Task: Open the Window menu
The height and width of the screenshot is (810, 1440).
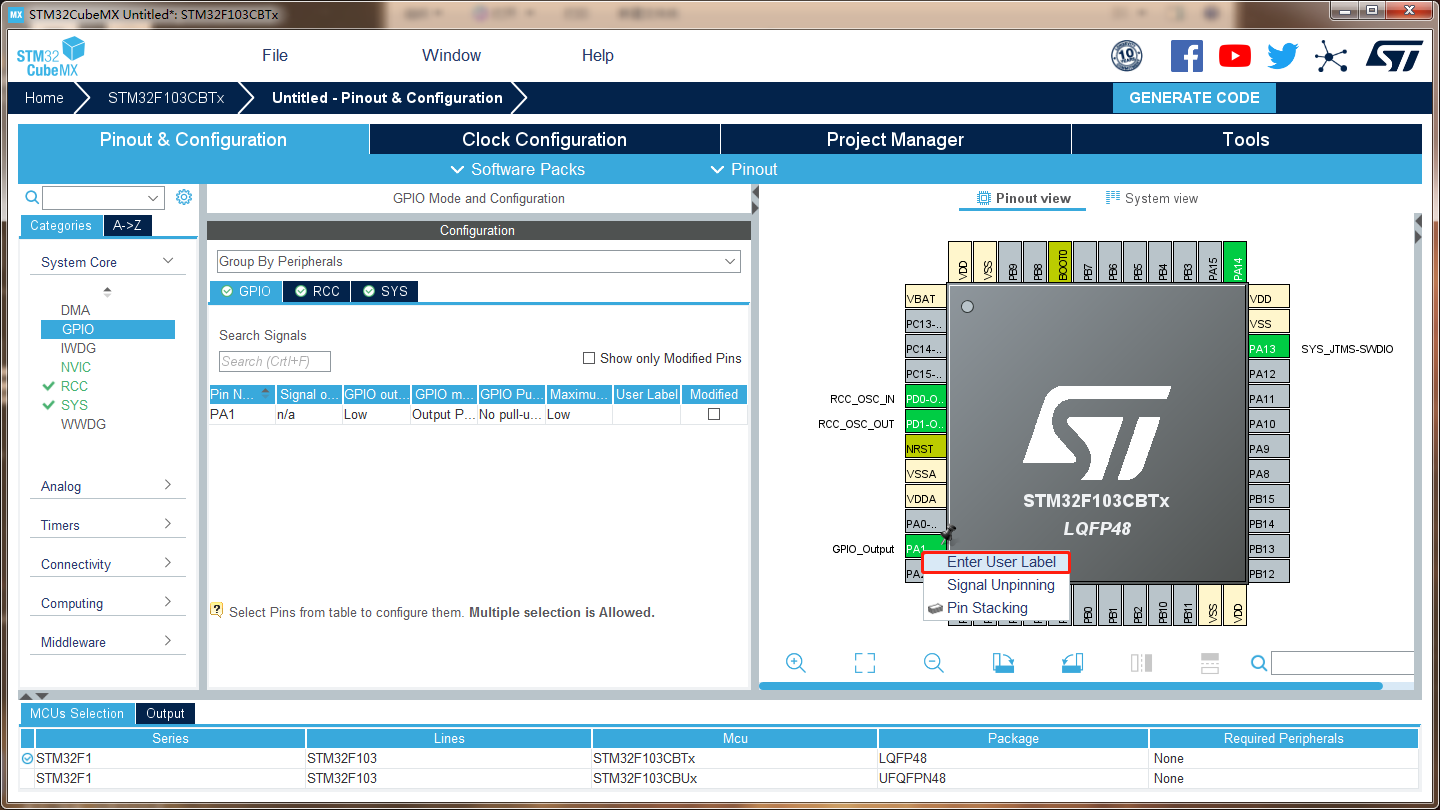Action: pyautogui.click(x=451, y=56)
